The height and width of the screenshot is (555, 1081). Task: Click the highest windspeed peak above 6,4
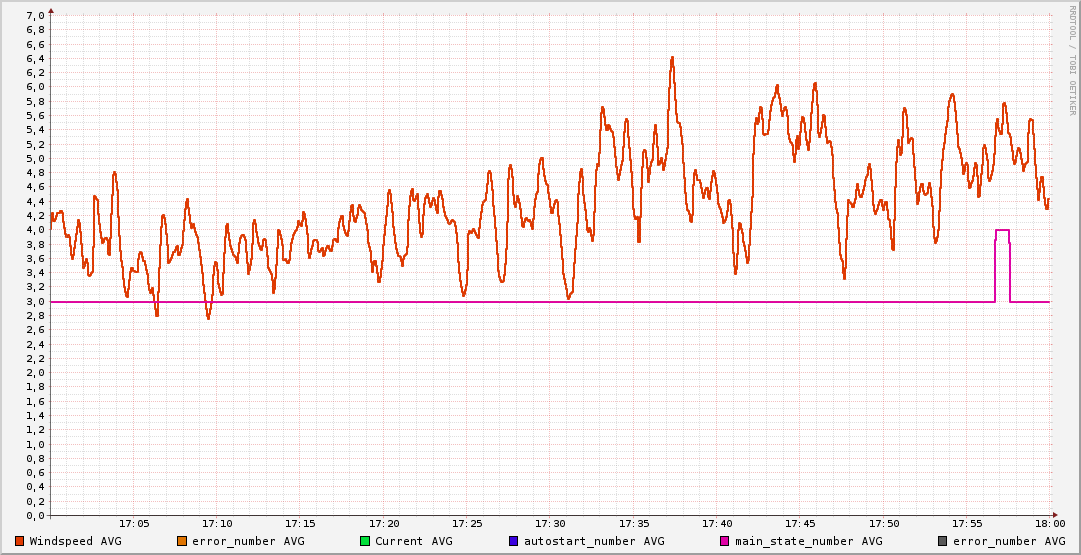coord(672,58)
